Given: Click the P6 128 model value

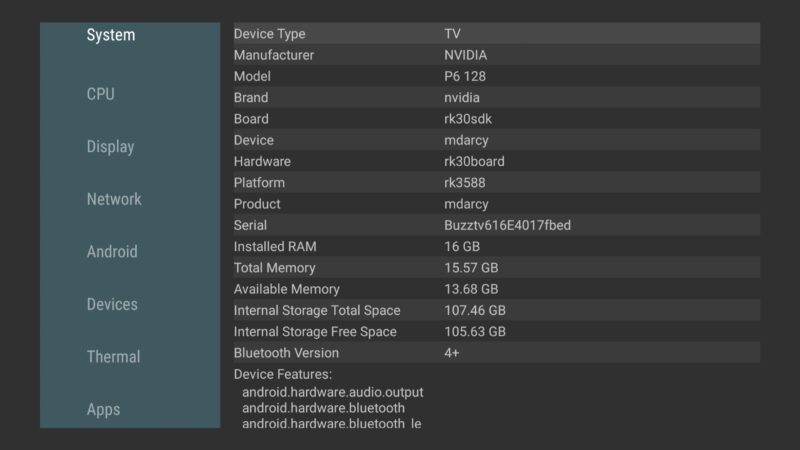Looking at the screenshot, I should point(465,77).
